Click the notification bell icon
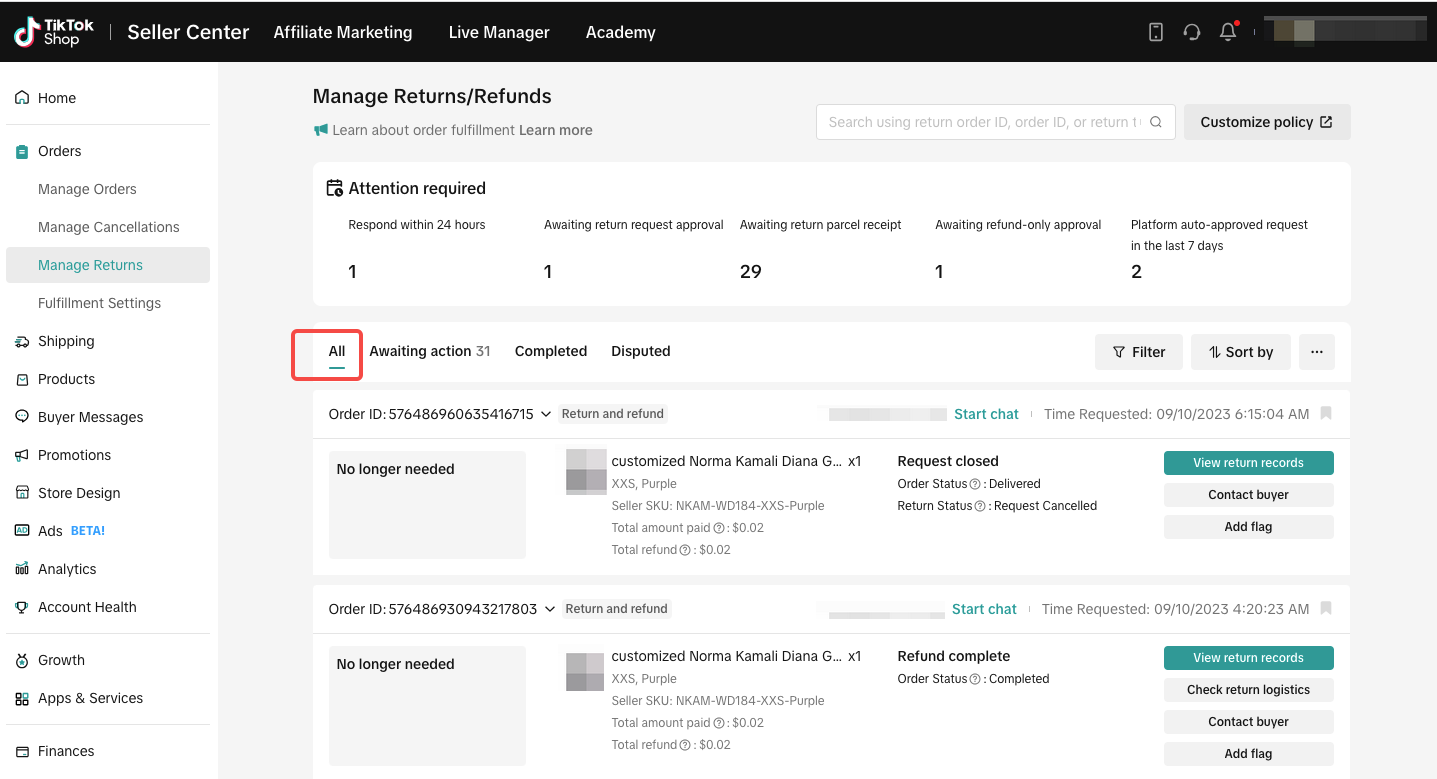Viewport: 1437px width, 779px height. (x=1228, y=32)
